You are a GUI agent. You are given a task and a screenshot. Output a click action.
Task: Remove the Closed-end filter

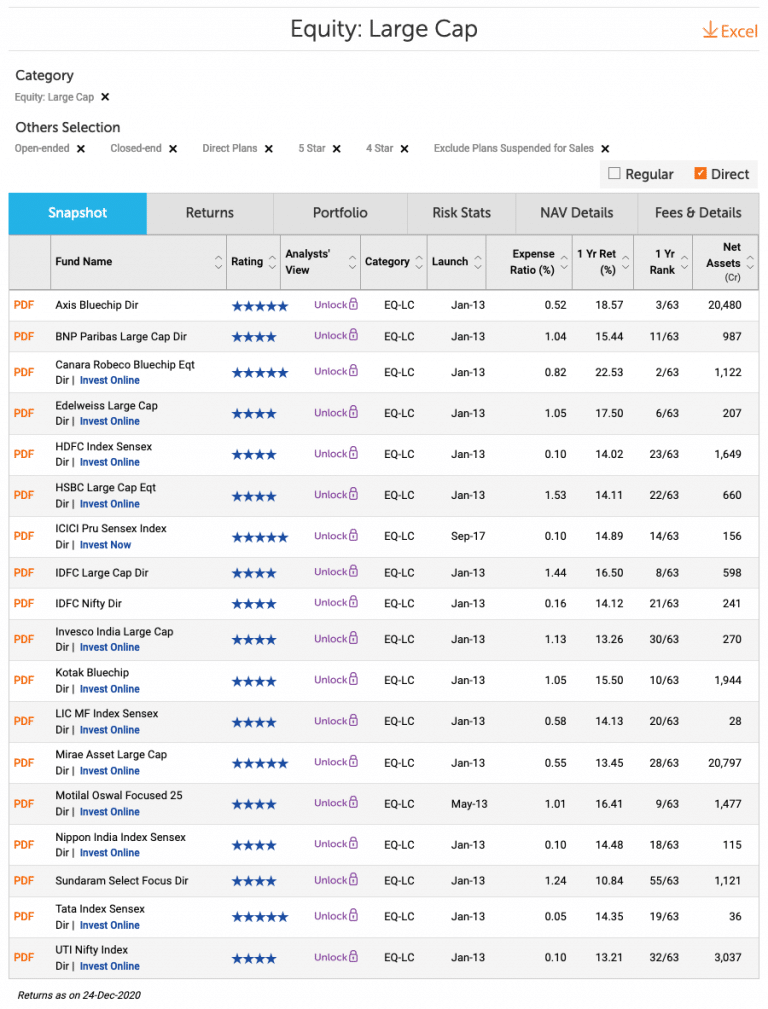(173, 149)
